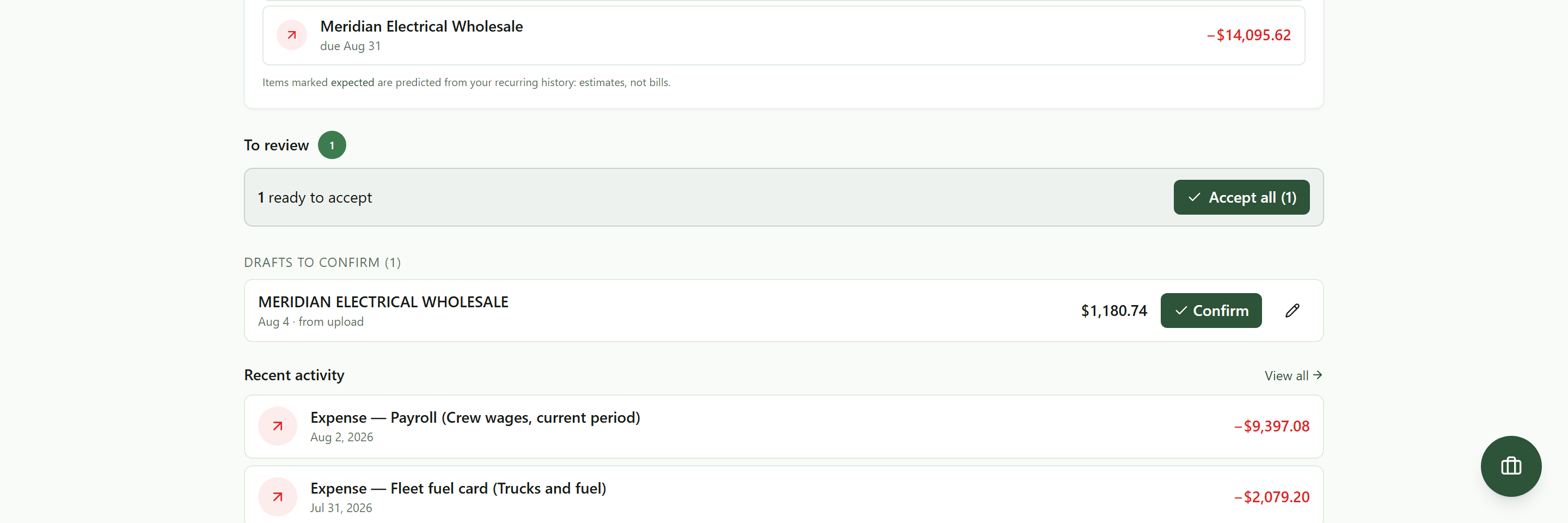
Task: Click the -$14,095.62 amount due
Action: click(1248, 35)
